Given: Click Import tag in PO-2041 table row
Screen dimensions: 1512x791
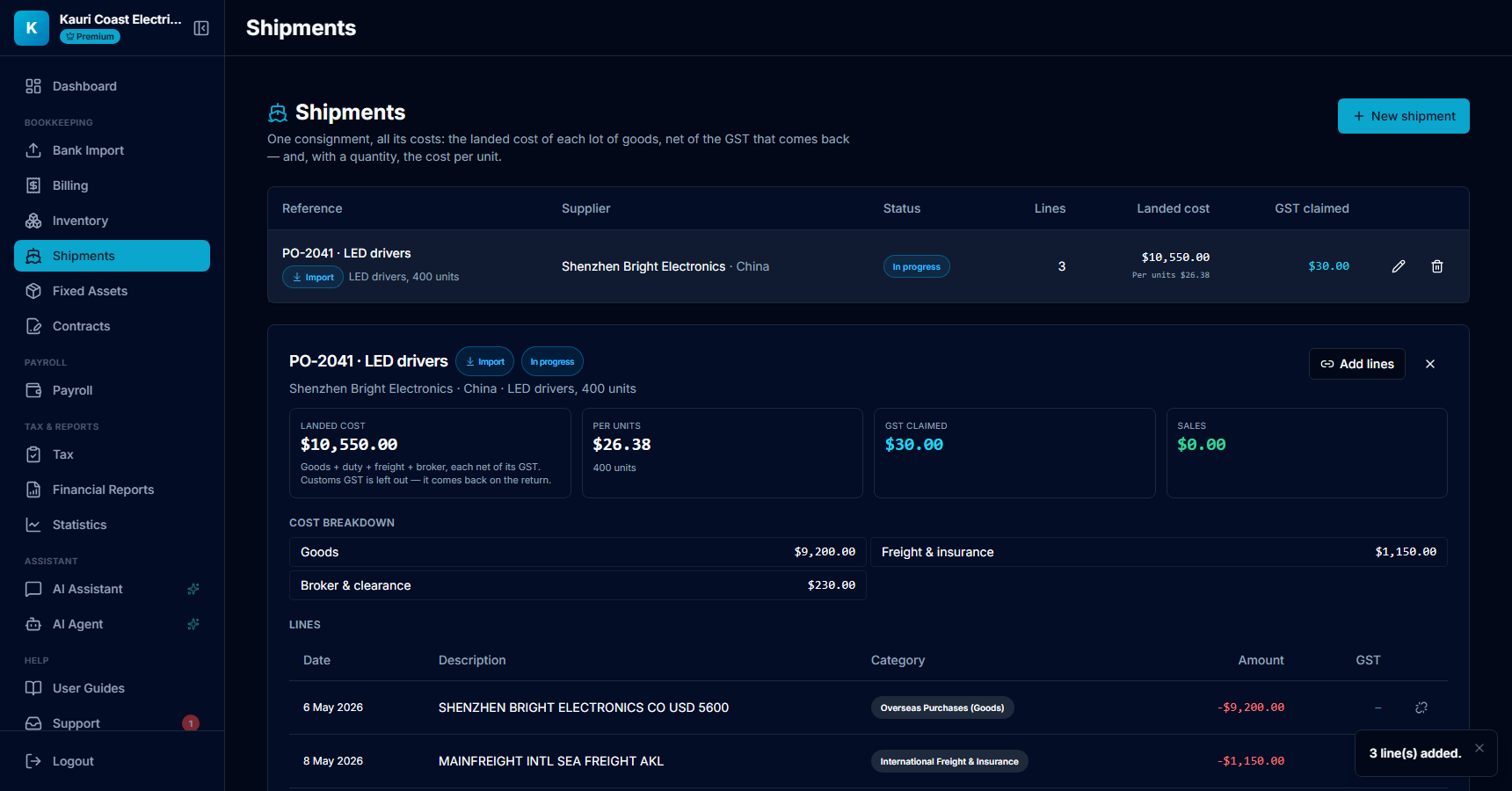Looking at the screenshot, I should click(x=313, y=277).
